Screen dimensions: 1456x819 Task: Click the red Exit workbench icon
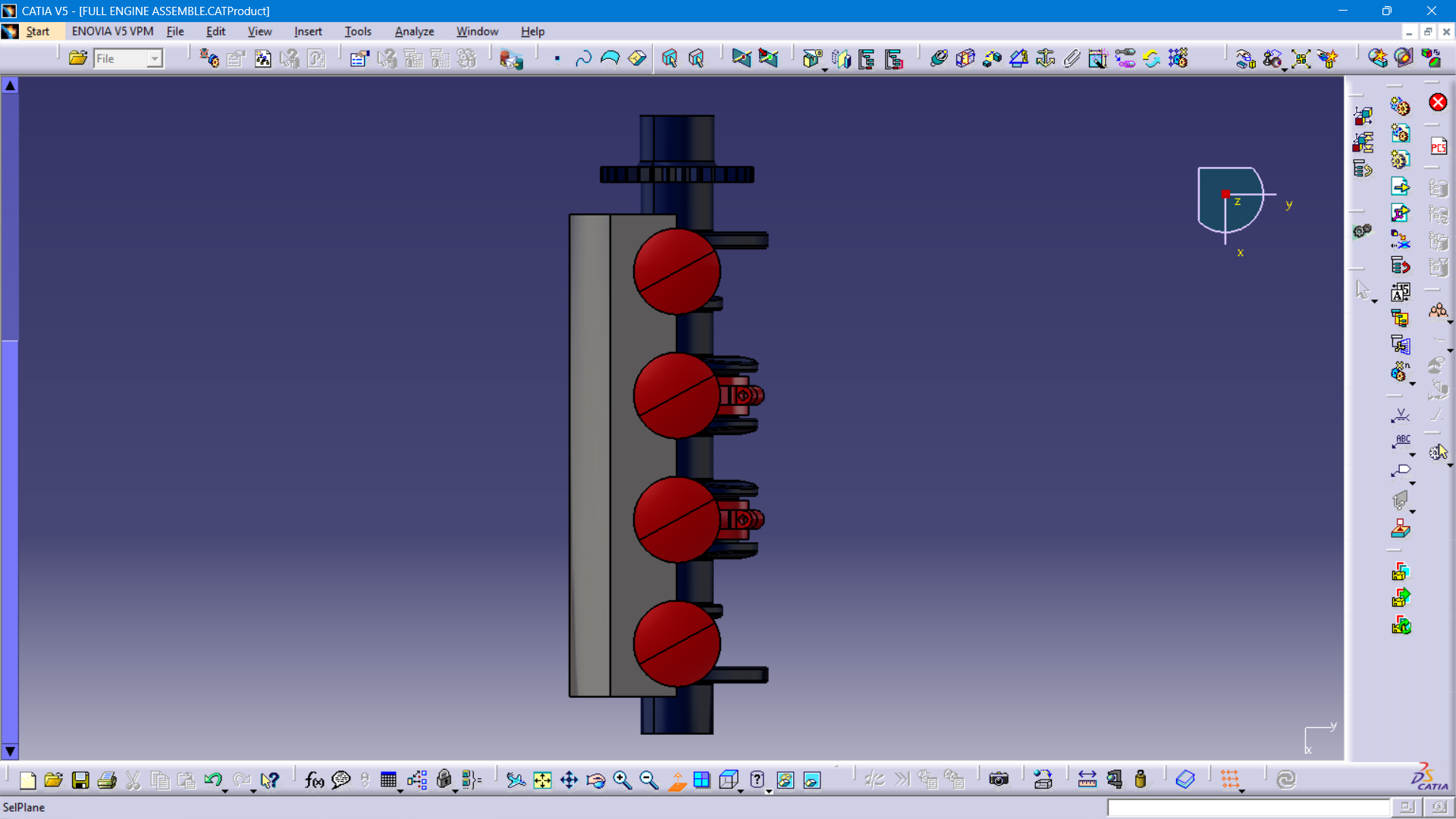pos(1438,102)
